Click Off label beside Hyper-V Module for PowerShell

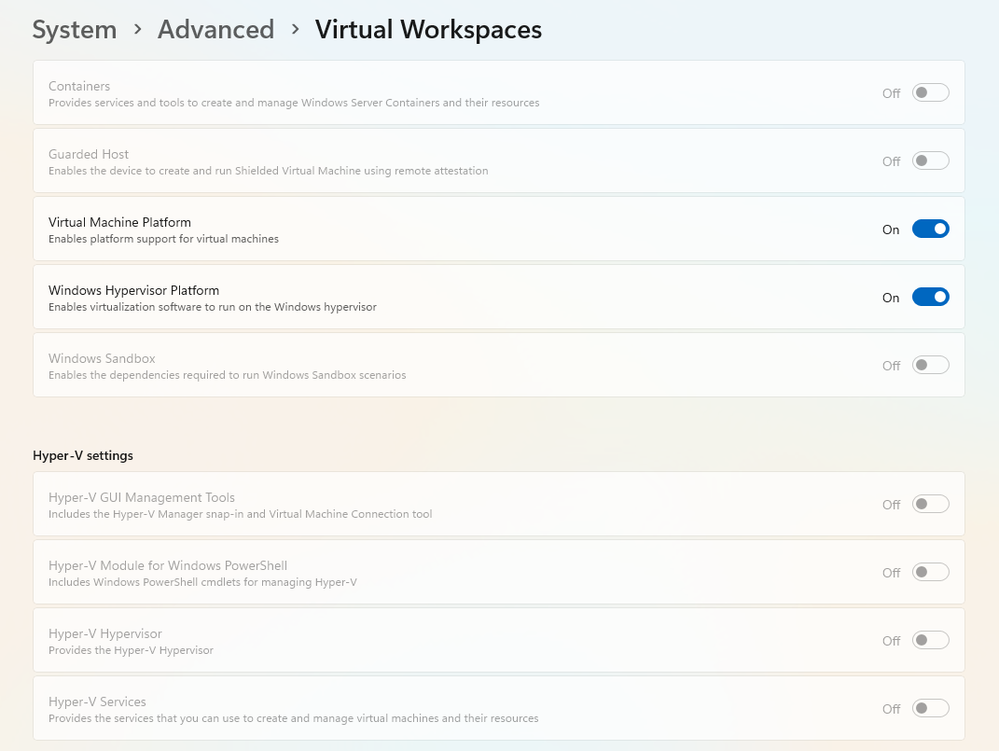coord(891,573)
